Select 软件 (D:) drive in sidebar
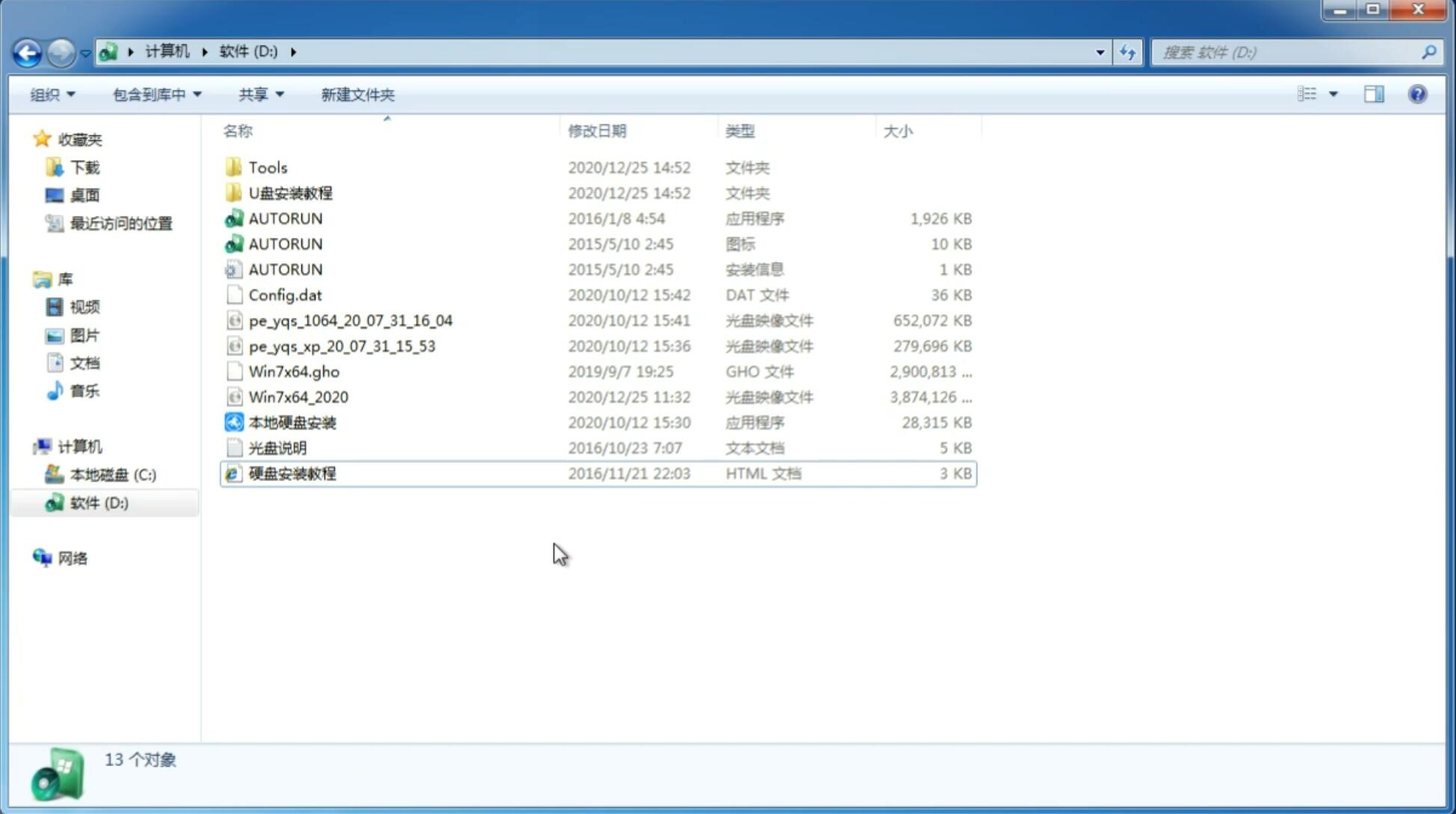1456x814 pixels. point(98,502)
